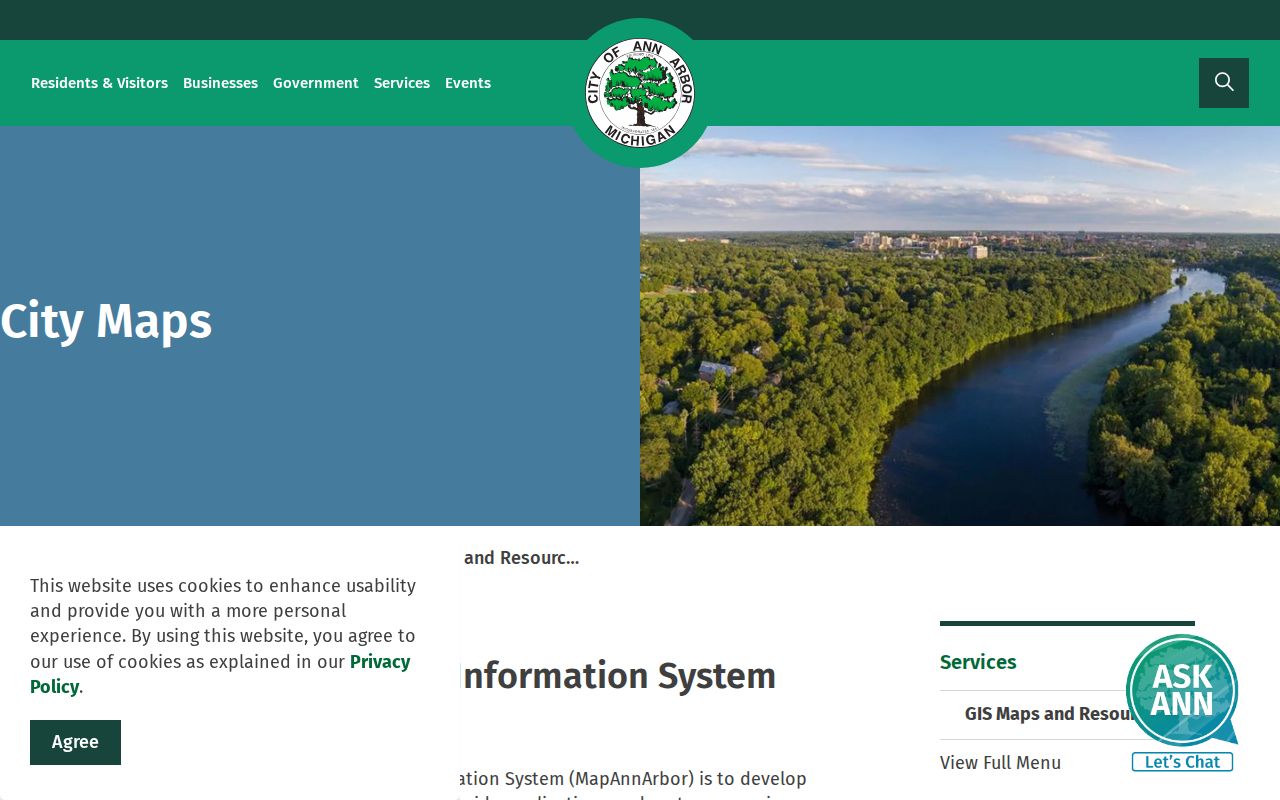Image resolution: width=1280 pixels, height=800 pixels.
Task: Click the aerial river hero image
Action: click(x=960, y=326)
